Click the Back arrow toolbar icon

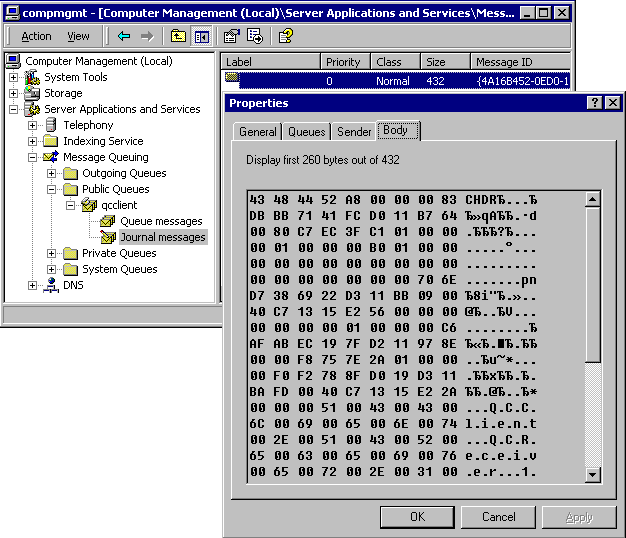point(124,36)
